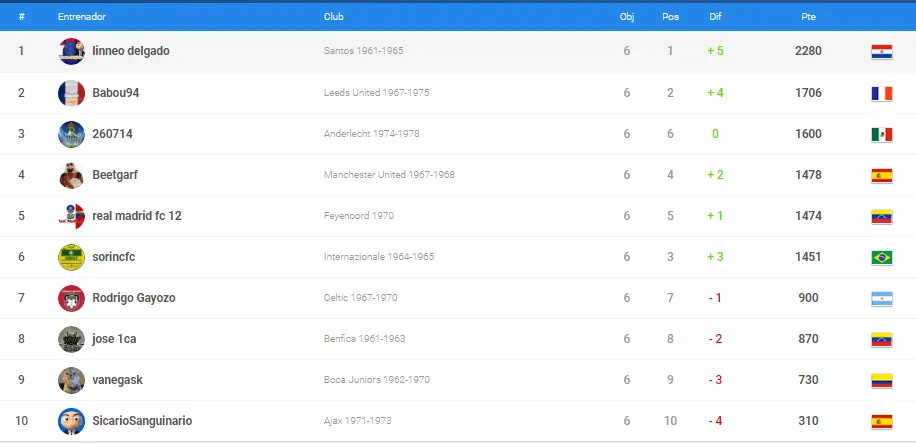Select club Benfica 1961-1963
The image size is (916, 444).
[x=365, y=339]
